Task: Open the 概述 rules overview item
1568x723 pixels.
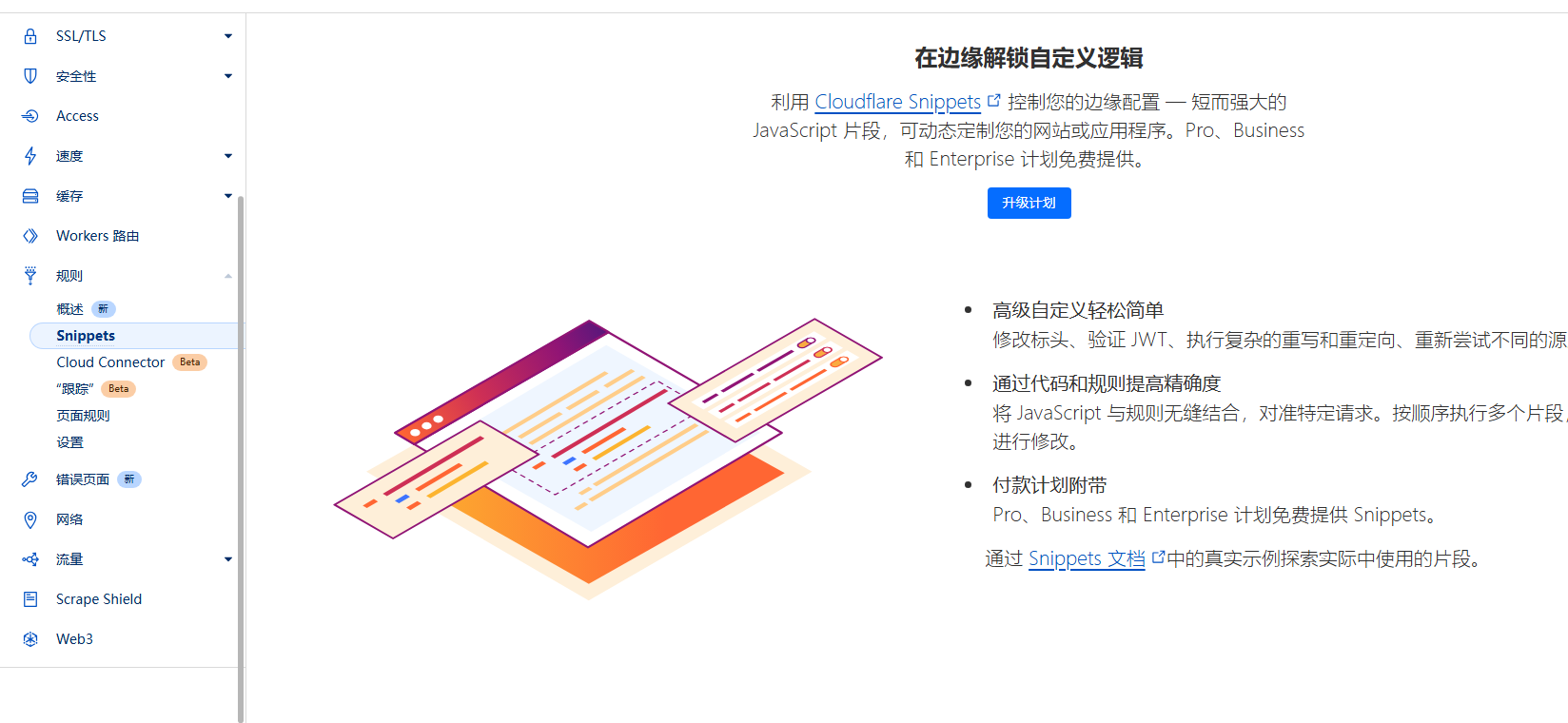Action: point(69,309)
